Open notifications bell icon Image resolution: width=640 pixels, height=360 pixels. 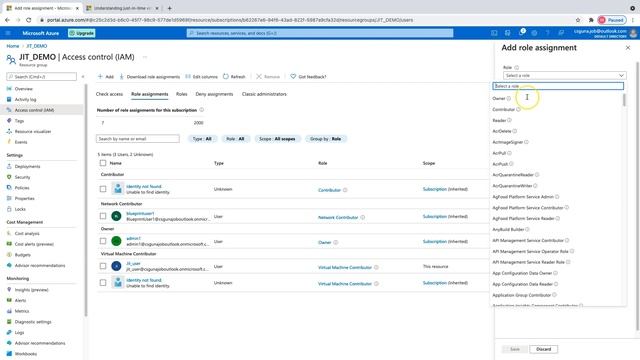coord(521,33)
